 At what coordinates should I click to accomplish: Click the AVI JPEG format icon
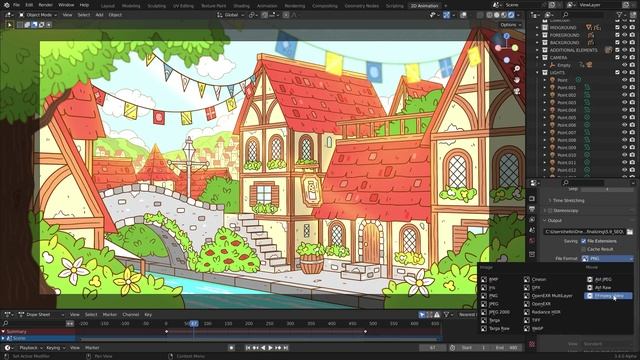coord(589,280)
